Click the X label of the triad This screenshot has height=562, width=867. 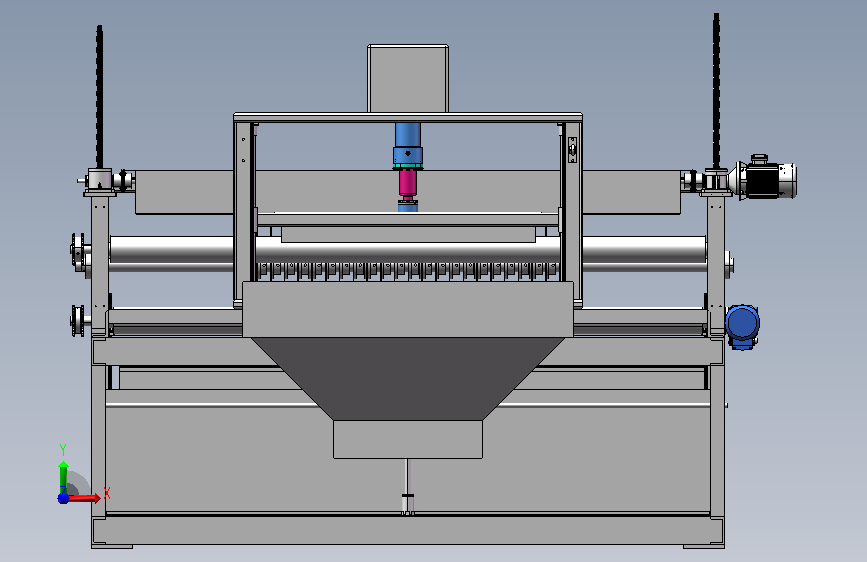click(107, 492)
